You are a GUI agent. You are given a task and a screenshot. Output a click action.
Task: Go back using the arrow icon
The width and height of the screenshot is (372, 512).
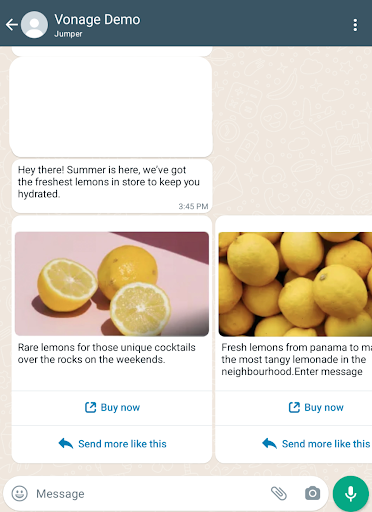click(12, 25)
